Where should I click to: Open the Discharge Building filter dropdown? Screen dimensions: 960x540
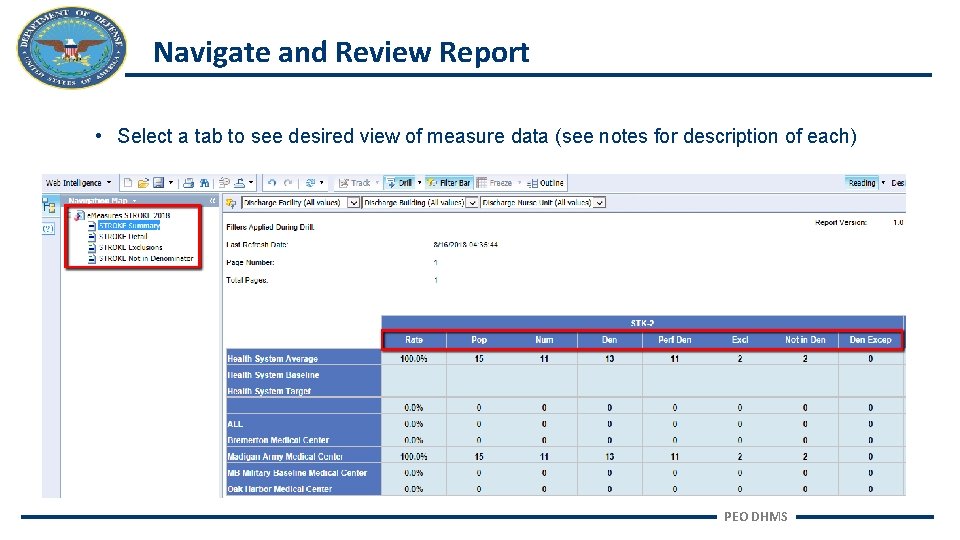(x=472, y=203)
